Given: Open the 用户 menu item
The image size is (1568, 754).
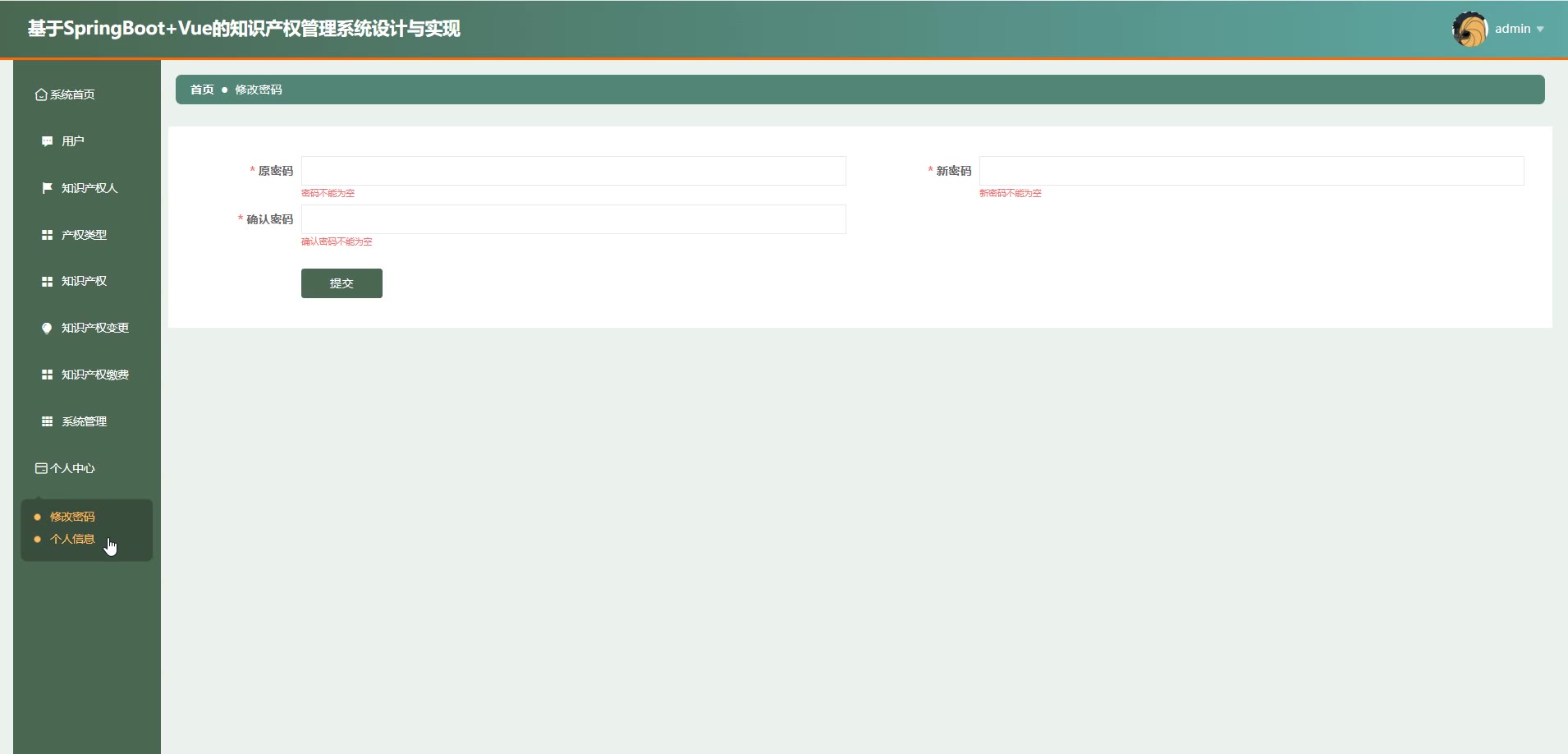Looking at the screenshot, I should pyautogui.click(x=87, y=141).
